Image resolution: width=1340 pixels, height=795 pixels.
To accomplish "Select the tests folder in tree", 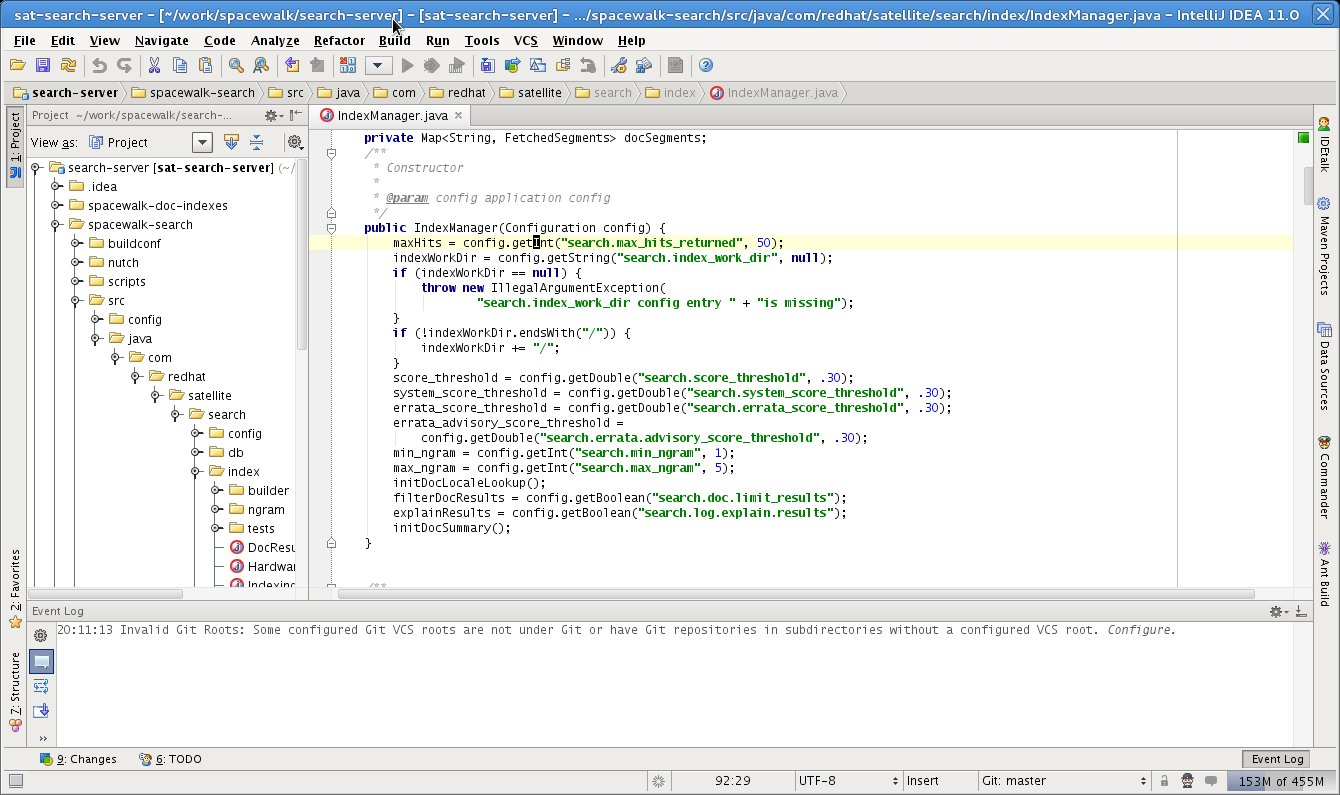I will coord(251,529).
